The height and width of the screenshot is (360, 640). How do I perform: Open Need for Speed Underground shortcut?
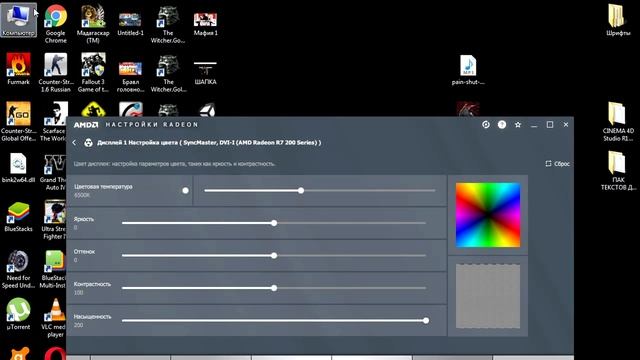click(18, 269)
